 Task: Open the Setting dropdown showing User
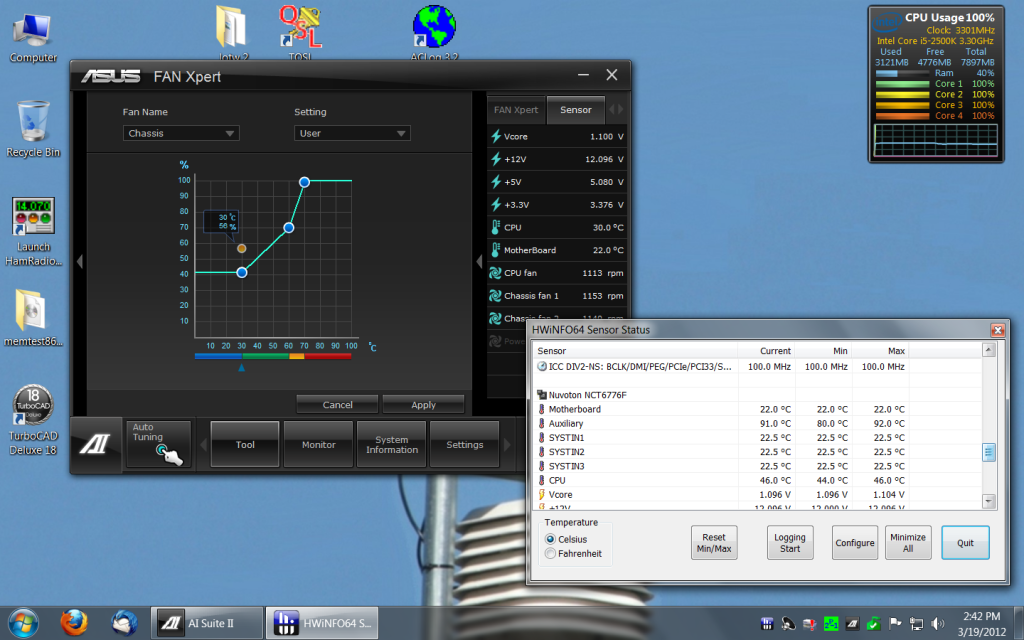[x=352, y=133]
